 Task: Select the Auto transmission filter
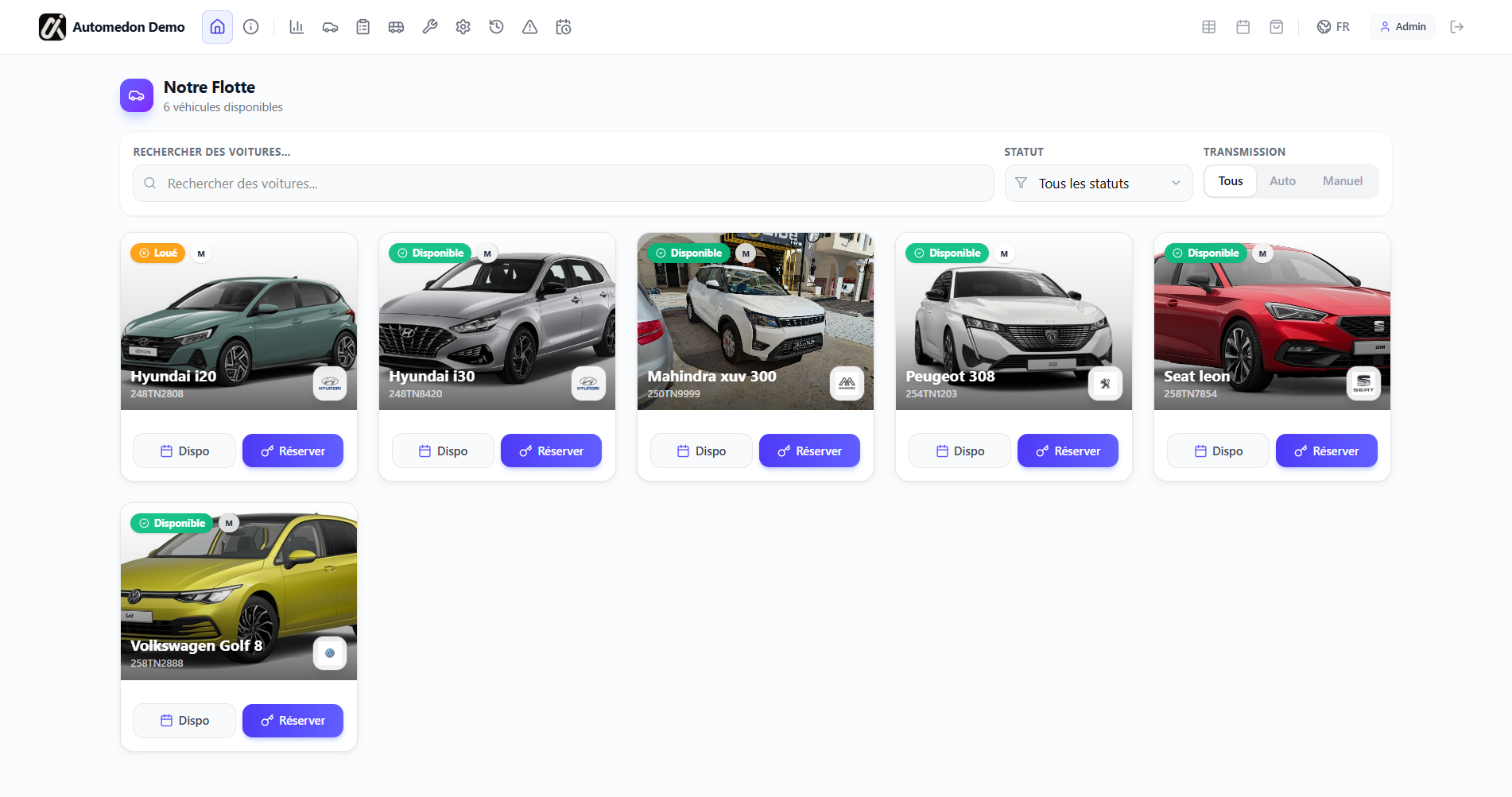(1282, 180)
